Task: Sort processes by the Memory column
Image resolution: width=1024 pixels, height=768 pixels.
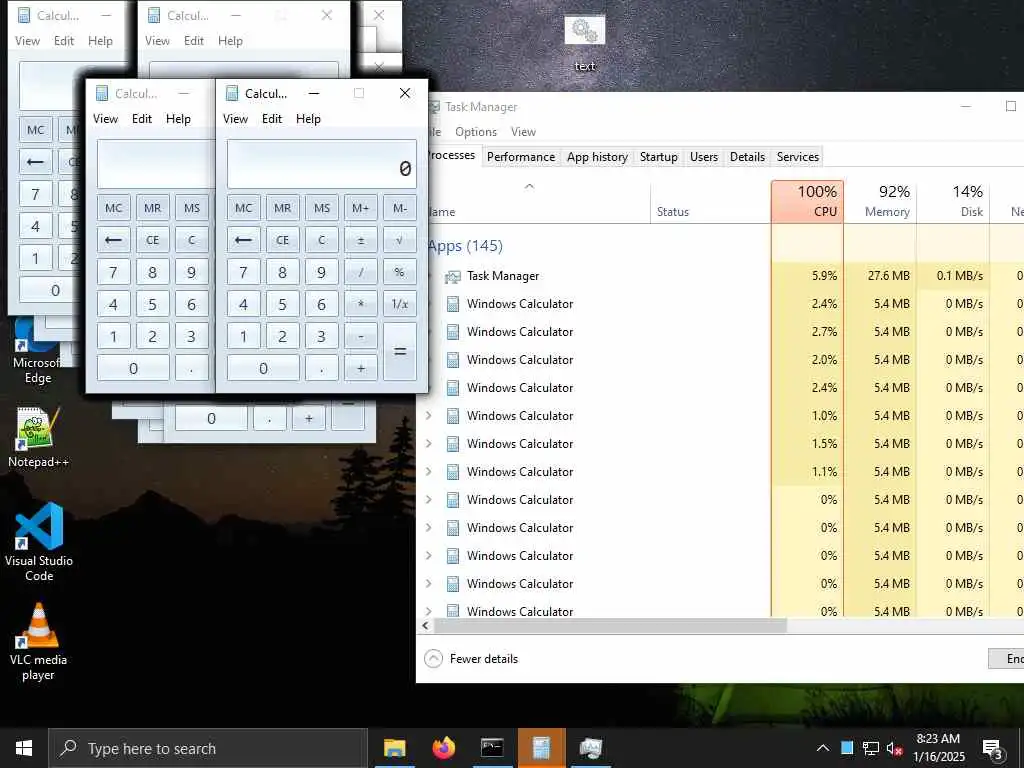Action: [x=880, y=201]
